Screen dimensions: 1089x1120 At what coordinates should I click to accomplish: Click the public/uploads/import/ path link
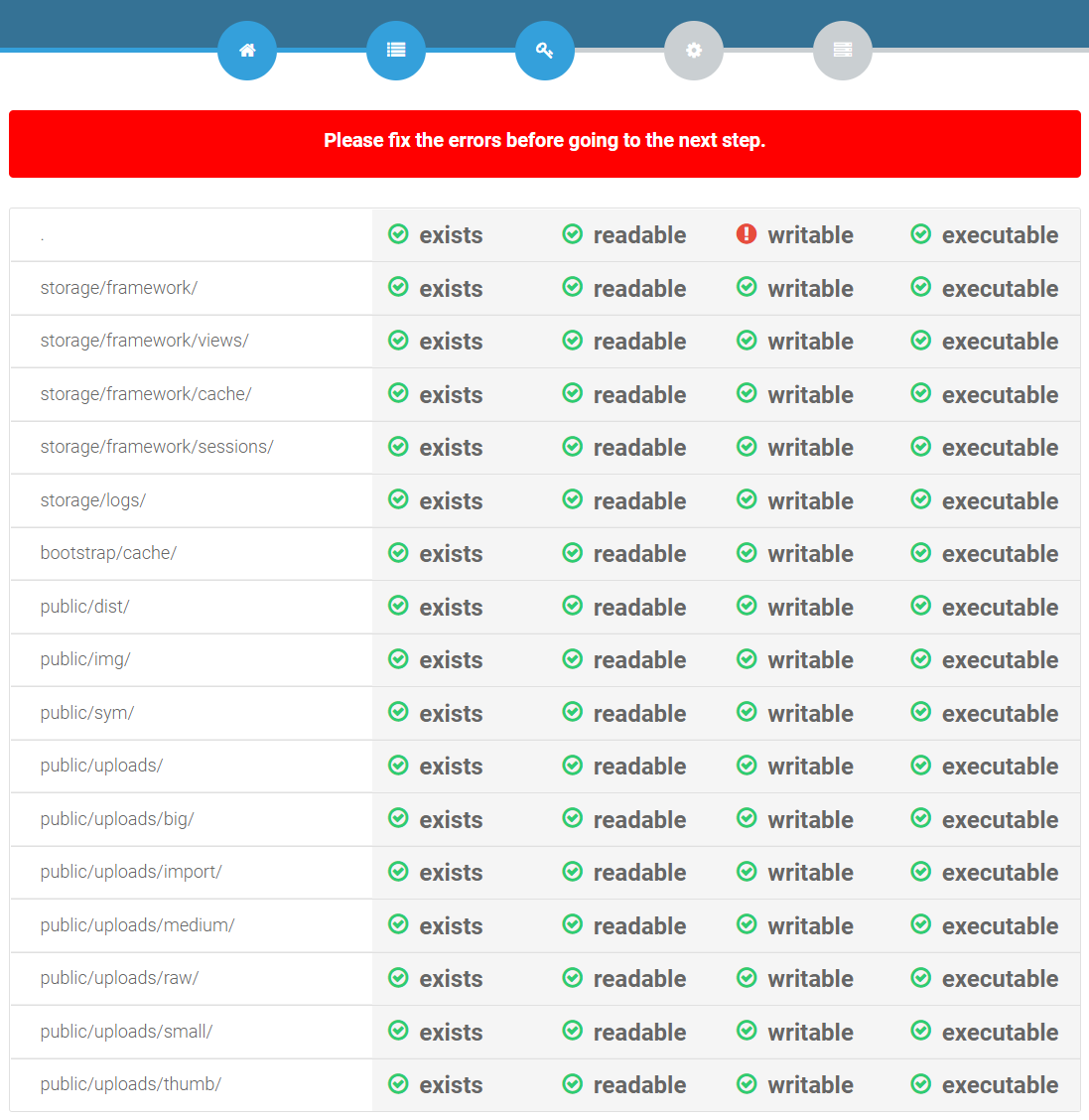pyautogui.click(x=130, y=872)
